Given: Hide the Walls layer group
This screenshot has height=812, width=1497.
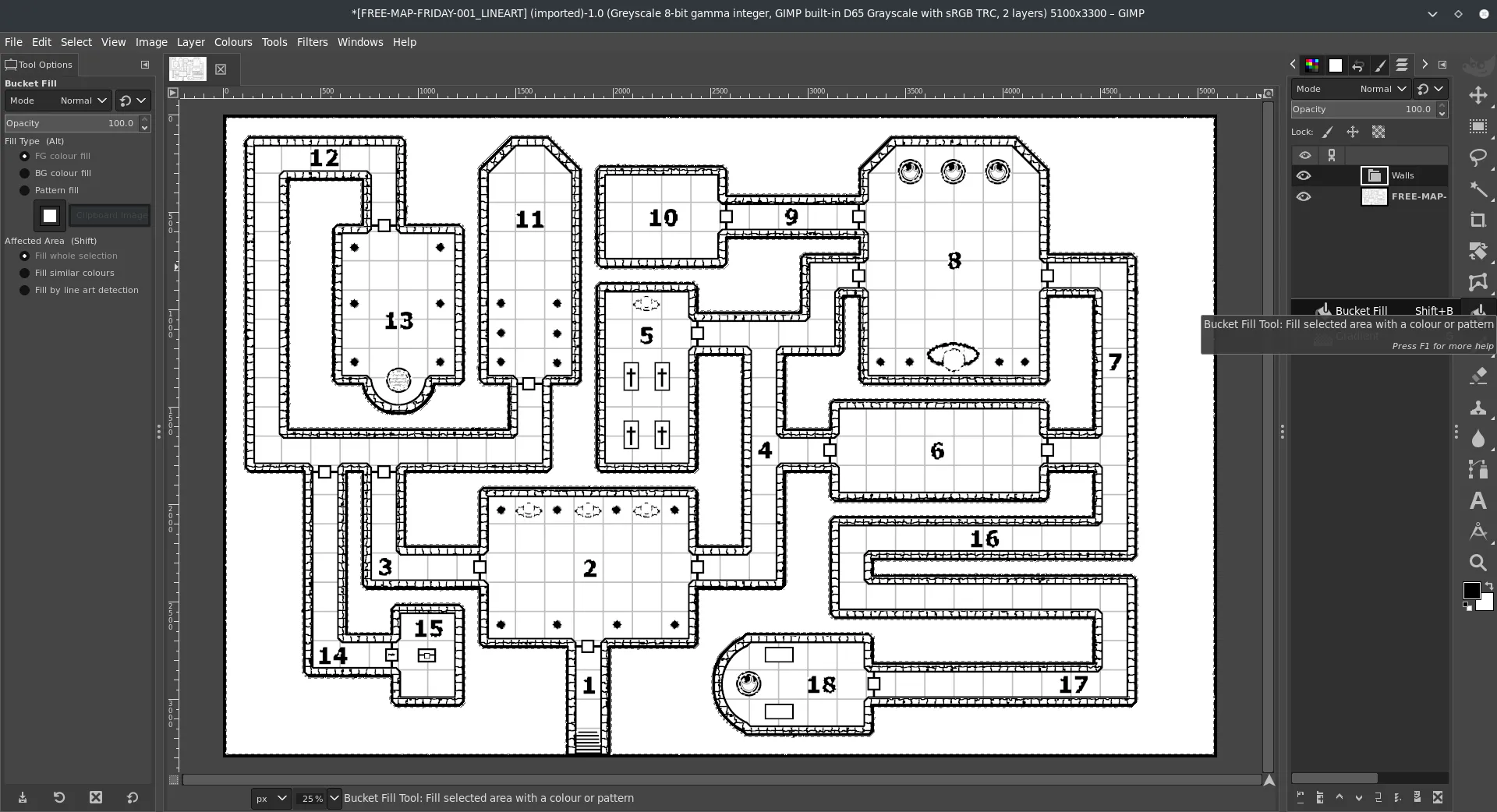Looking at the screenshot, I should click(x=1304, y=176).
